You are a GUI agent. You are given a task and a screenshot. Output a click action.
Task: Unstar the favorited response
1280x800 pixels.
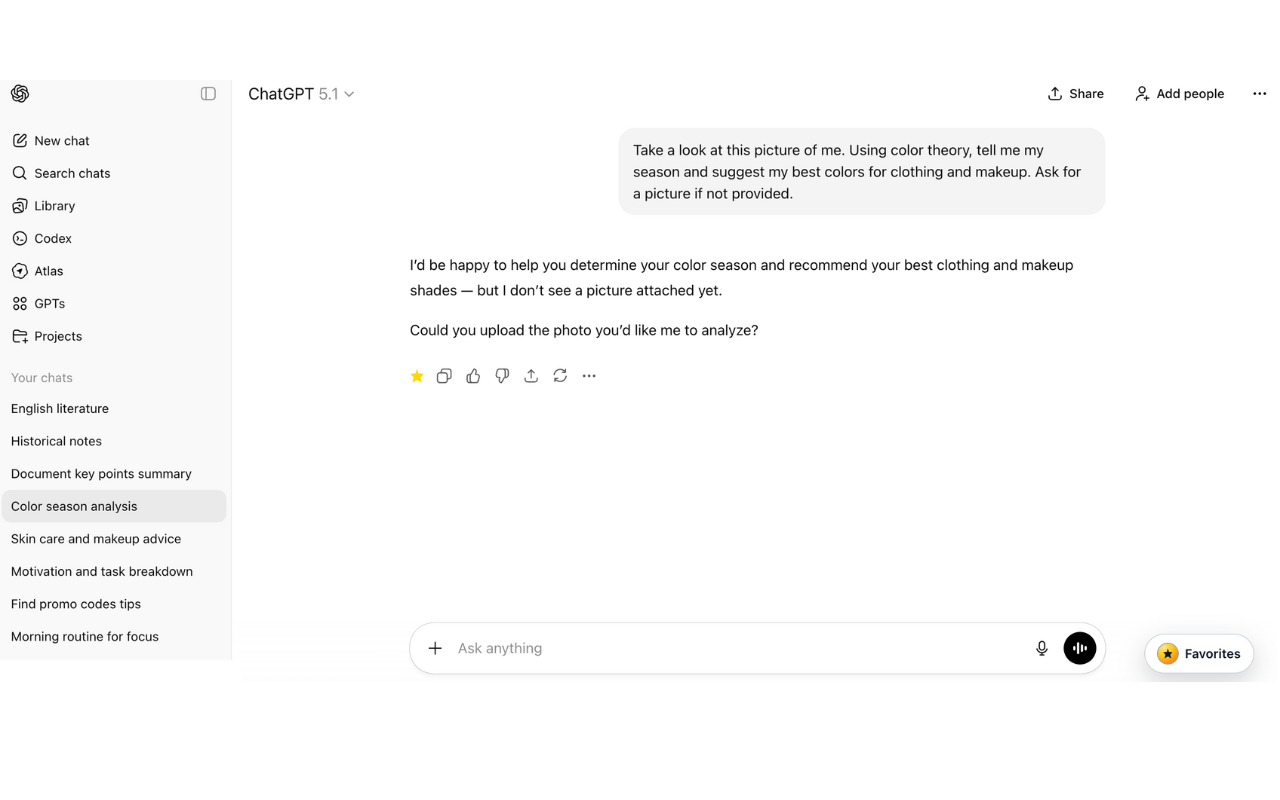[x=417, y=376]
